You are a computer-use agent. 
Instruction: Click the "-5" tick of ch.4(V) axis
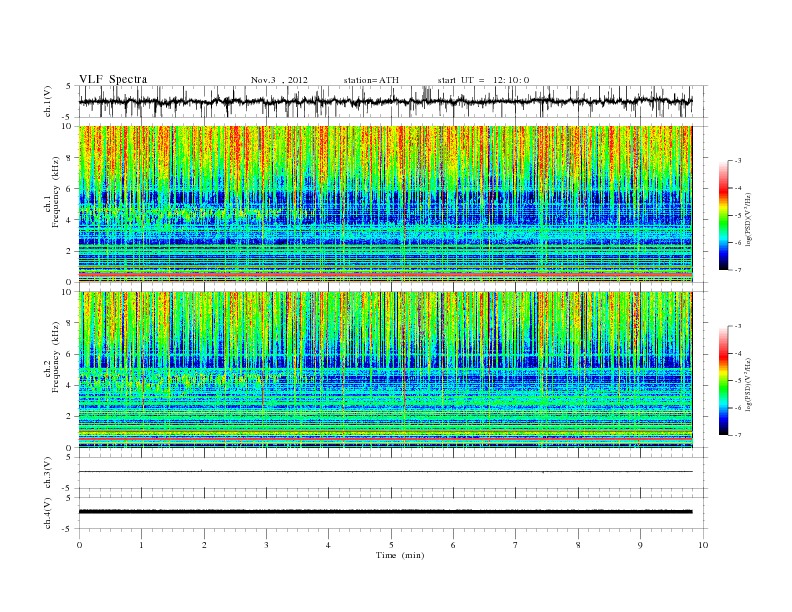pos(68,529)
